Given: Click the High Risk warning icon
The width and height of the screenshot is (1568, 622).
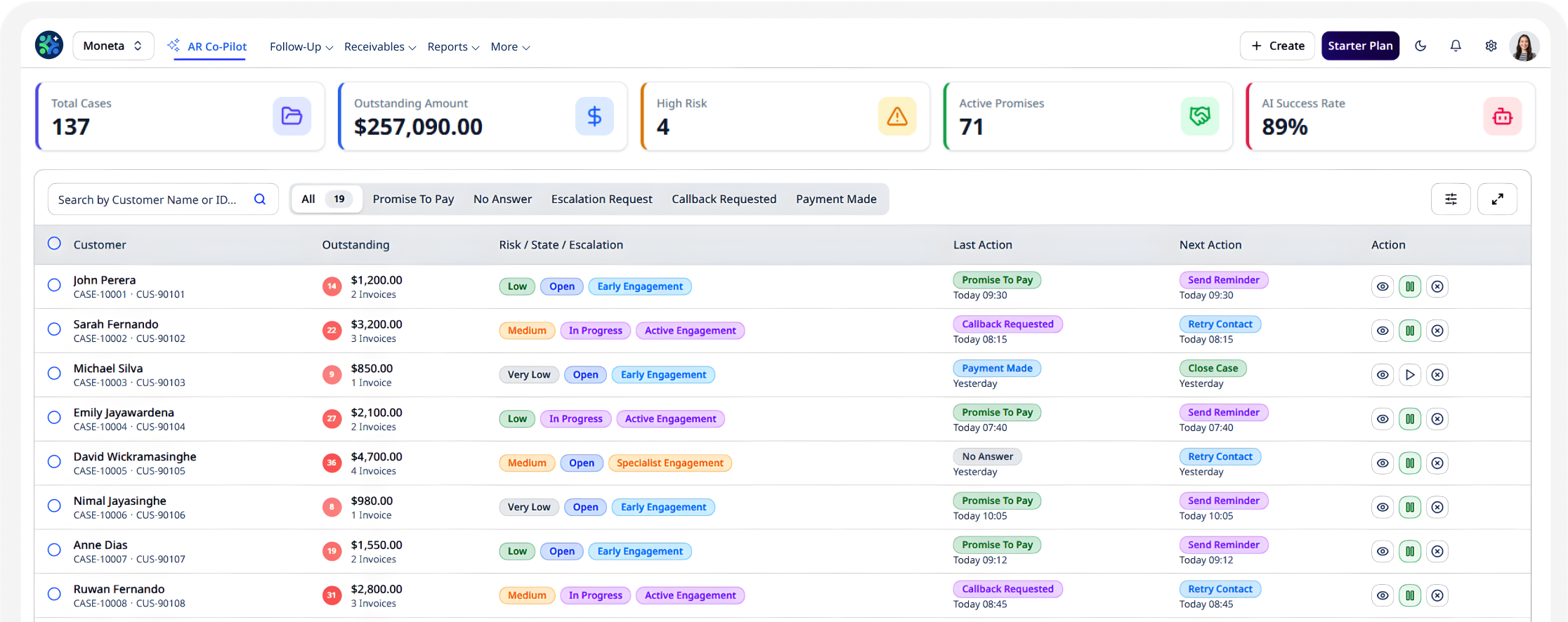Looking at the screenshot, I should pos(897,116).
